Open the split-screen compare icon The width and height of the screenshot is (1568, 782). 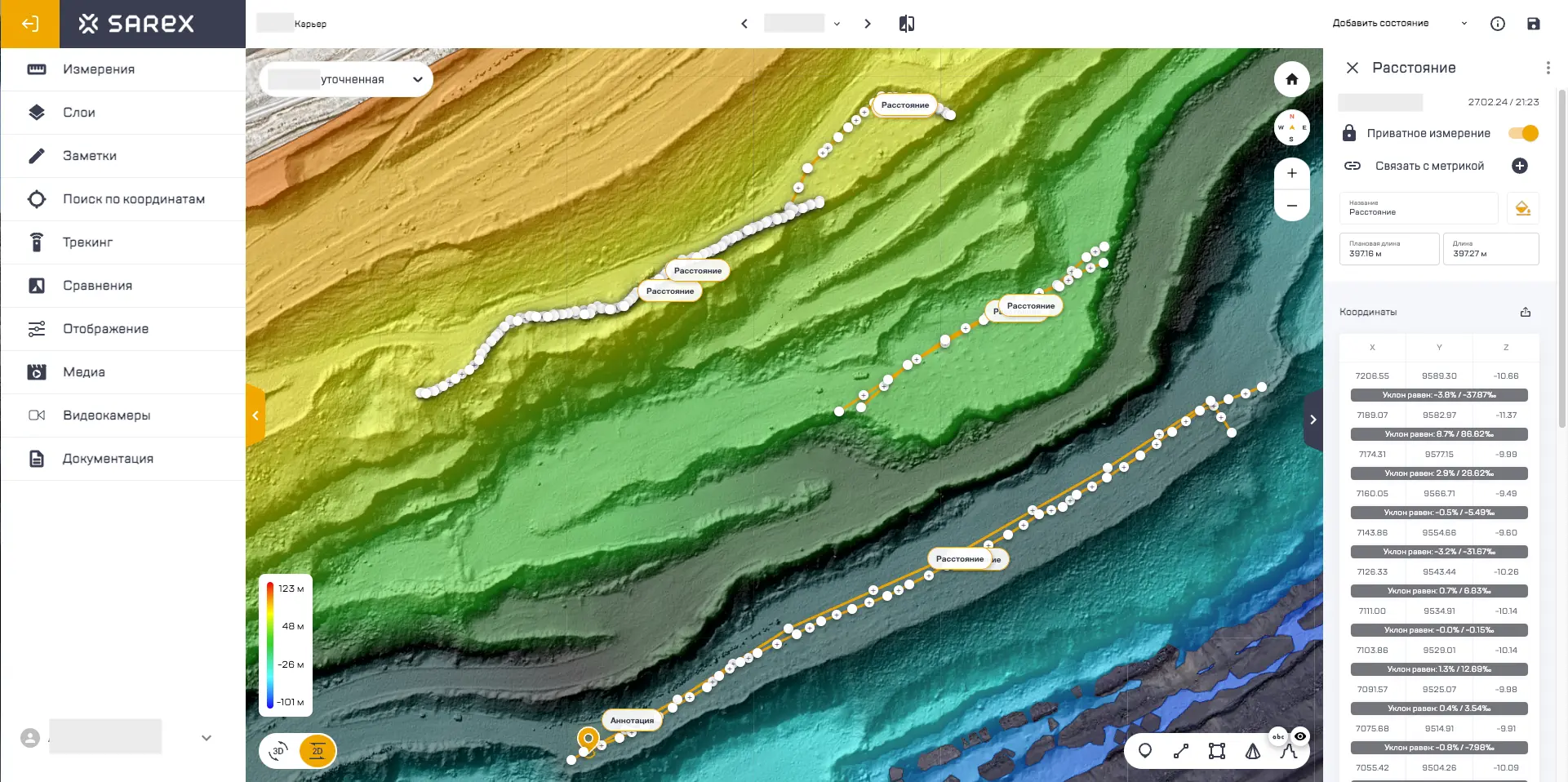click(x=906, y=24)
